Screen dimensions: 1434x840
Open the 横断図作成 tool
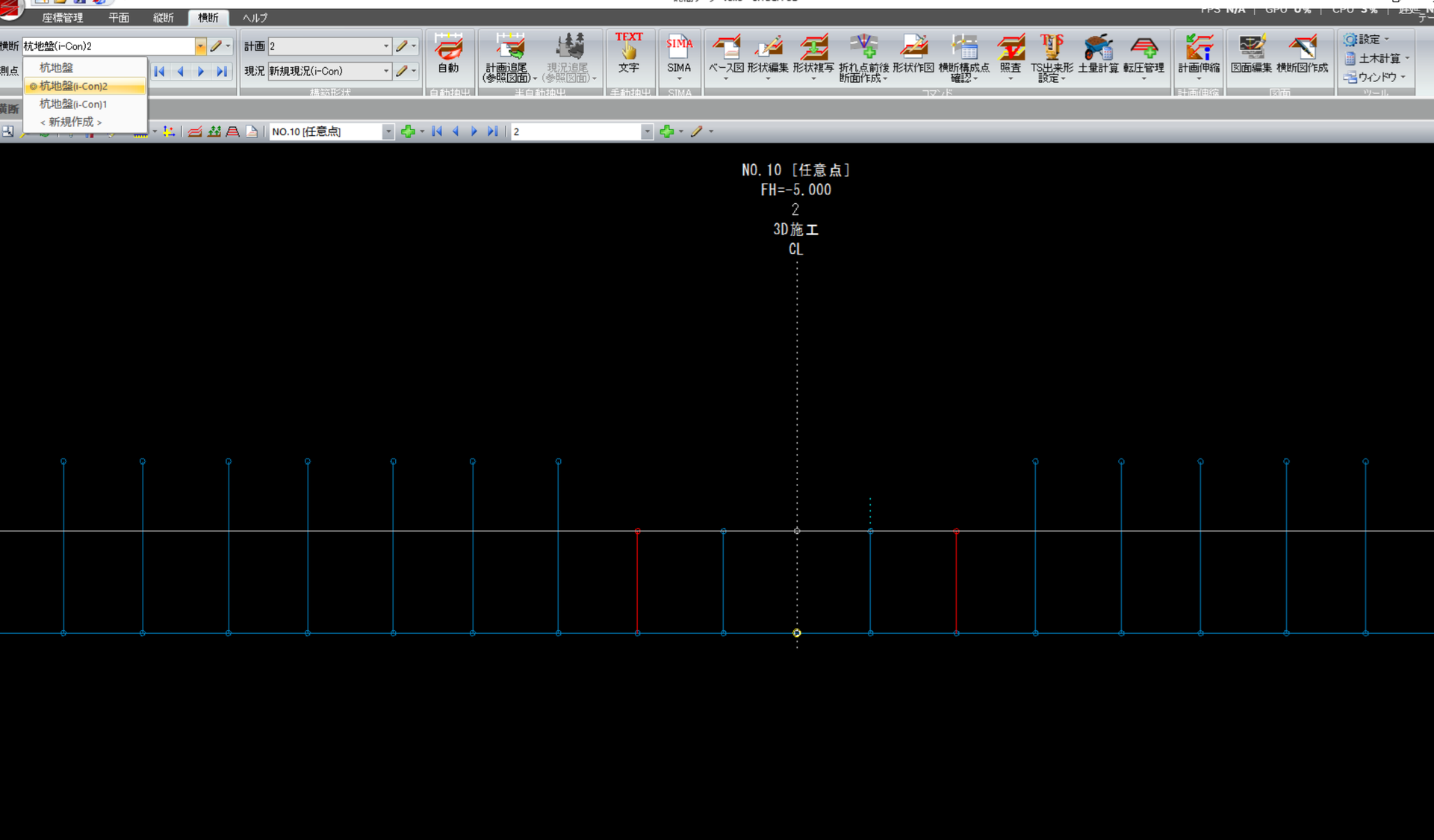[1303, 54]
